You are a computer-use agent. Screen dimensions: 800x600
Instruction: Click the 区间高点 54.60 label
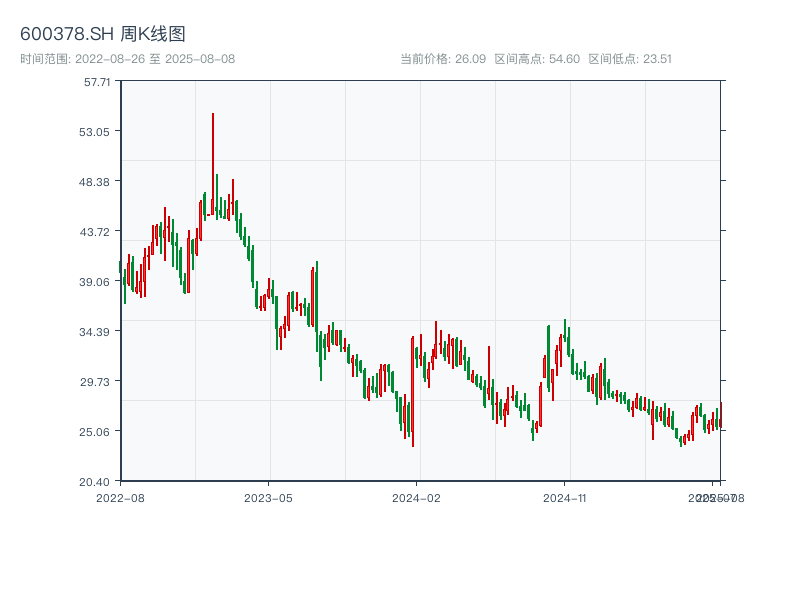[x=537, y=59]
